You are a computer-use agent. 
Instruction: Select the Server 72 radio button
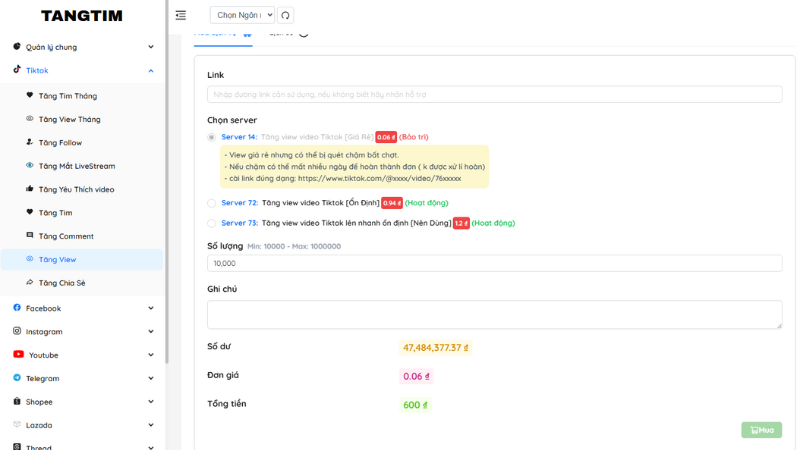click(x=211, y=203)
